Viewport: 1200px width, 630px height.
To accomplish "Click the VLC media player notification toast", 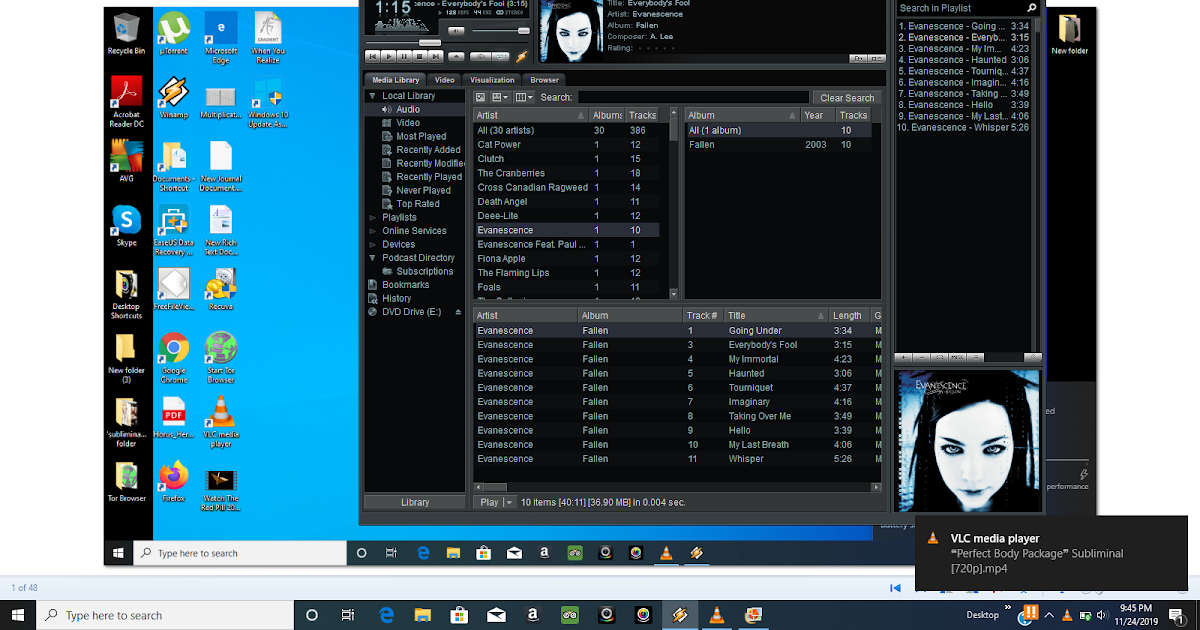I will tap(1051, 553).
